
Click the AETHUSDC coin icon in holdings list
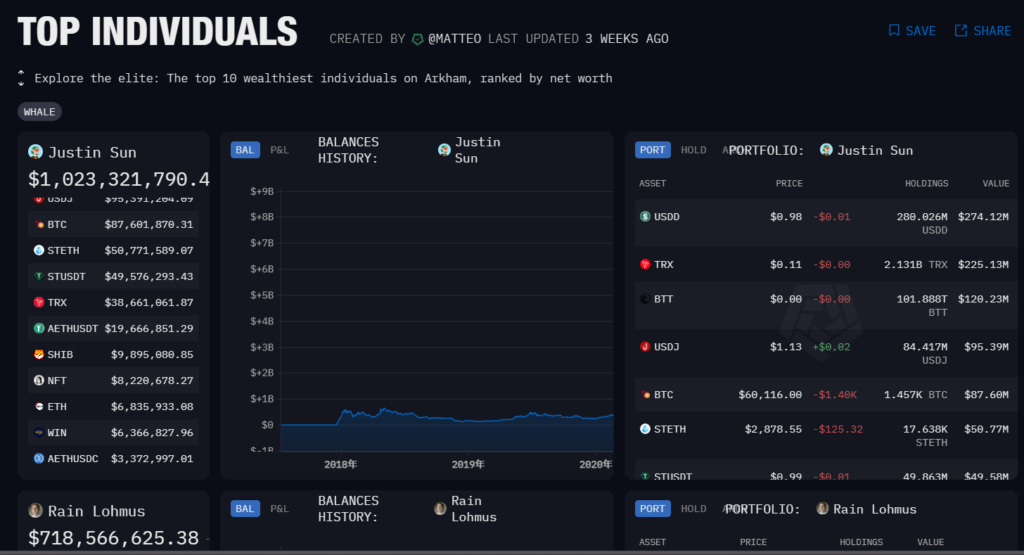tap(39, 459)
